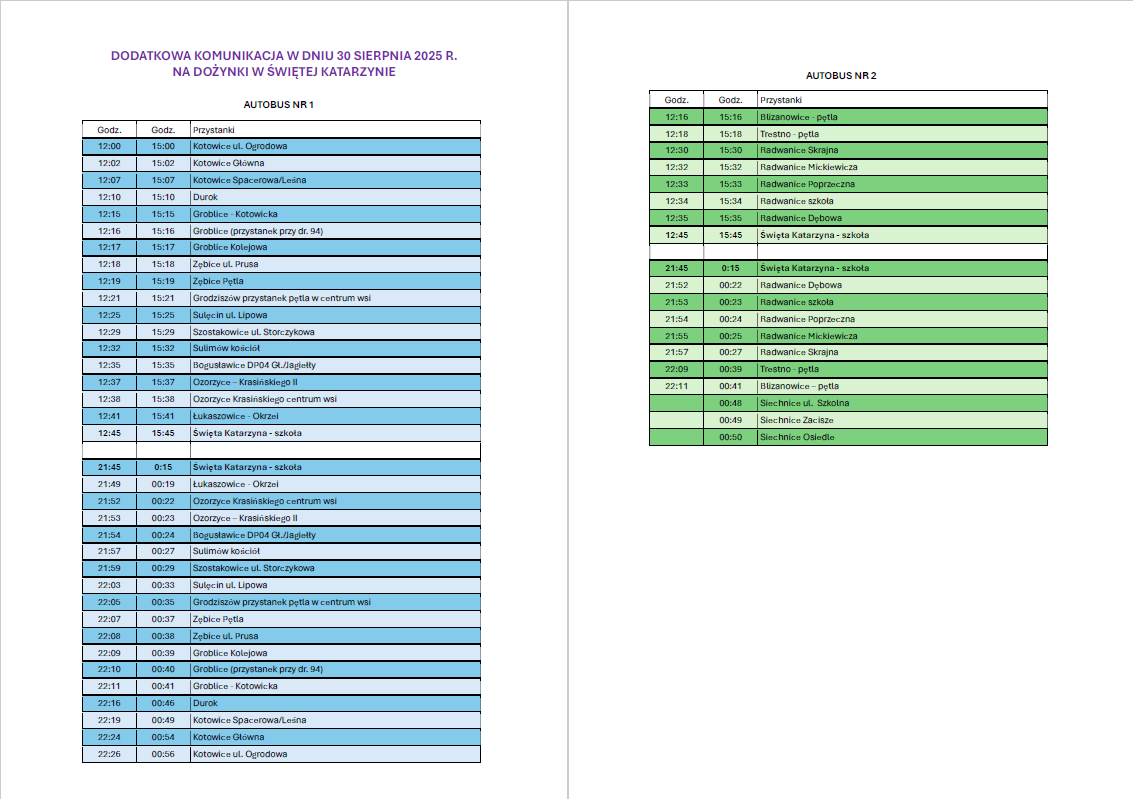Click "Bogusławice DP04 Gł./Jagiełły" in the 12:35 row
1133x799 pixels.
click(x=254, y=366)
